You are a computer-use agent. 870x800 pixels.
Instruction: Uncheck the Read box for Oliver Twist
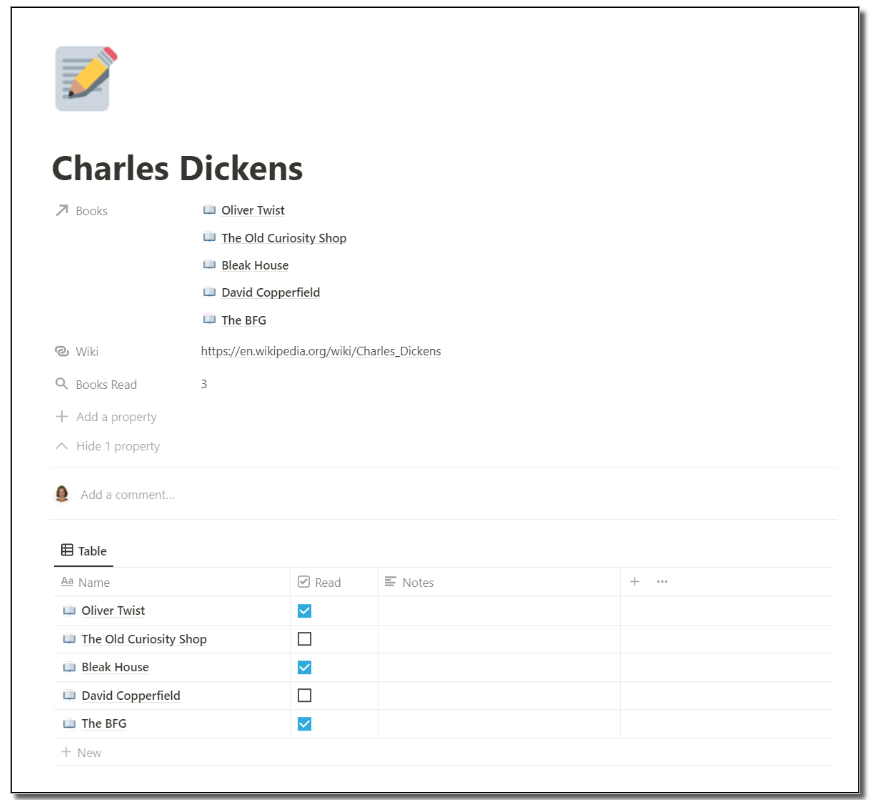coord(305,611)
